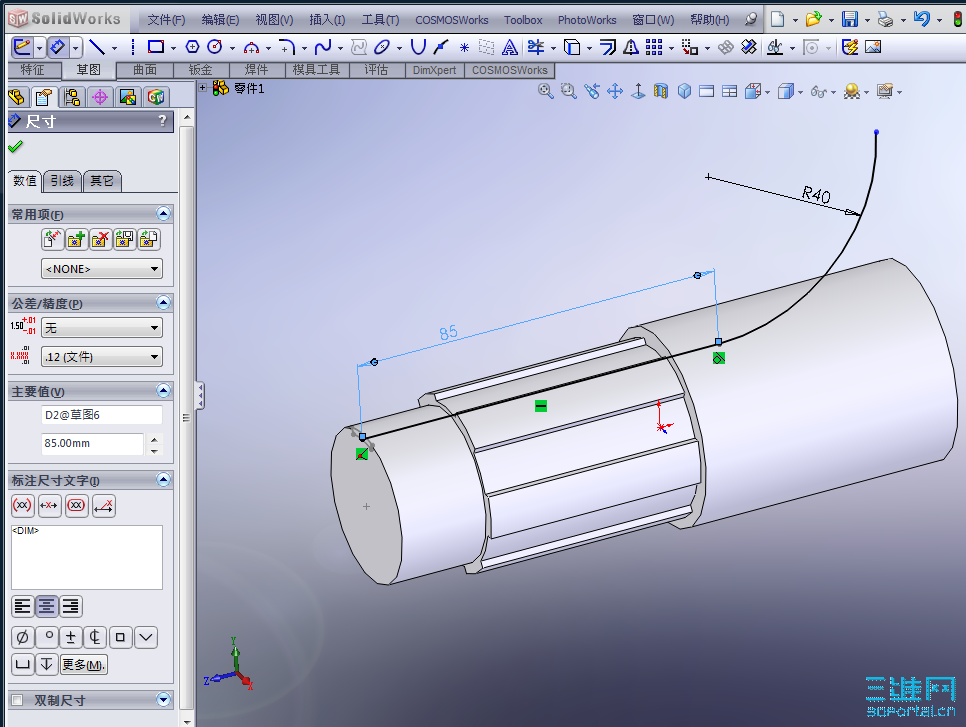966x727 pixels.
Task: Select the Ellipse sketch tool
Action: pyautogui.click(x=382, y=47)
